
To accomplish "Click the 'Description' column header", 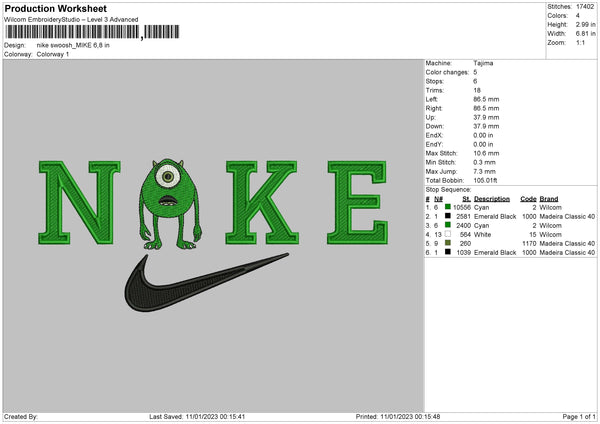I will pyautogui.click(x=492, y=199).
